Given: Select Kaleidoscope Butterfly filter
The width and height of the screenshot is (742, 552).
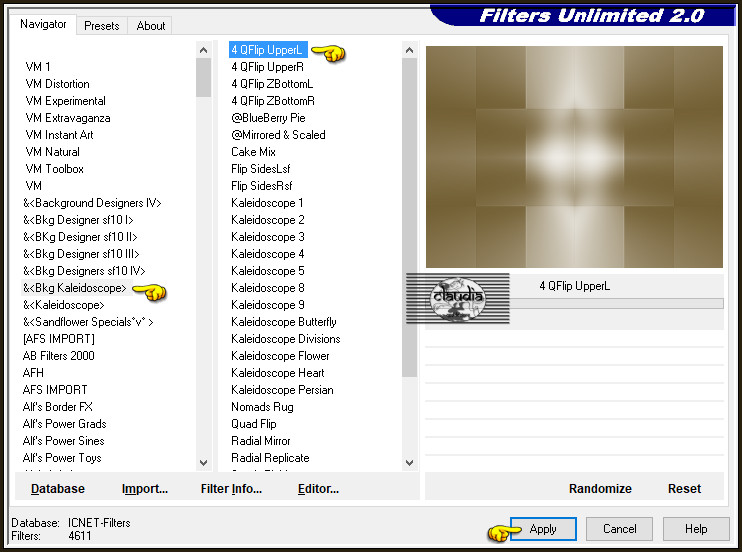Looking at the screenshot, I should point(284,322).
